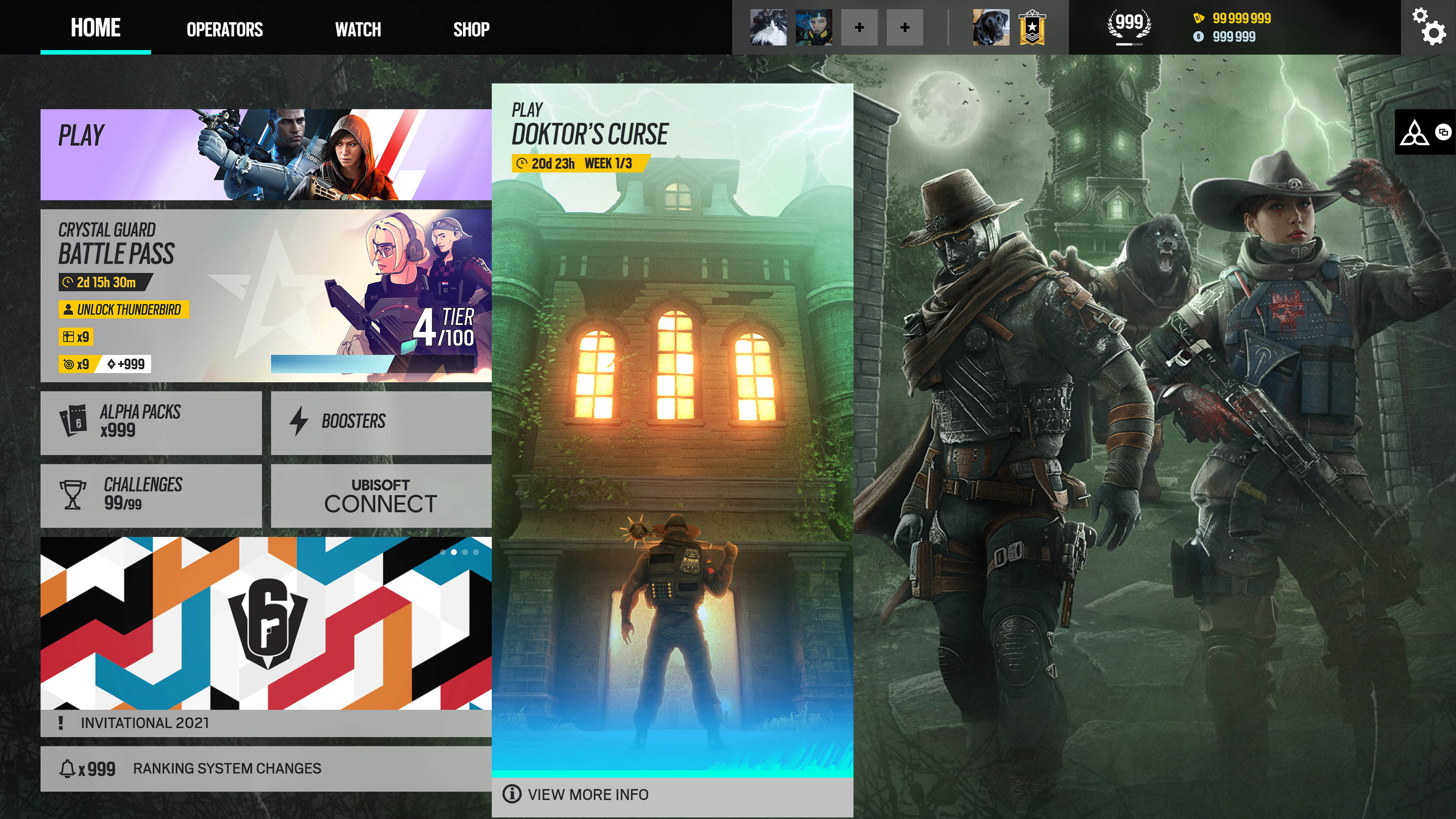Viewport: 1456px width, 819px height.
Task: Open the Play banner with operators
Action: 266,154
